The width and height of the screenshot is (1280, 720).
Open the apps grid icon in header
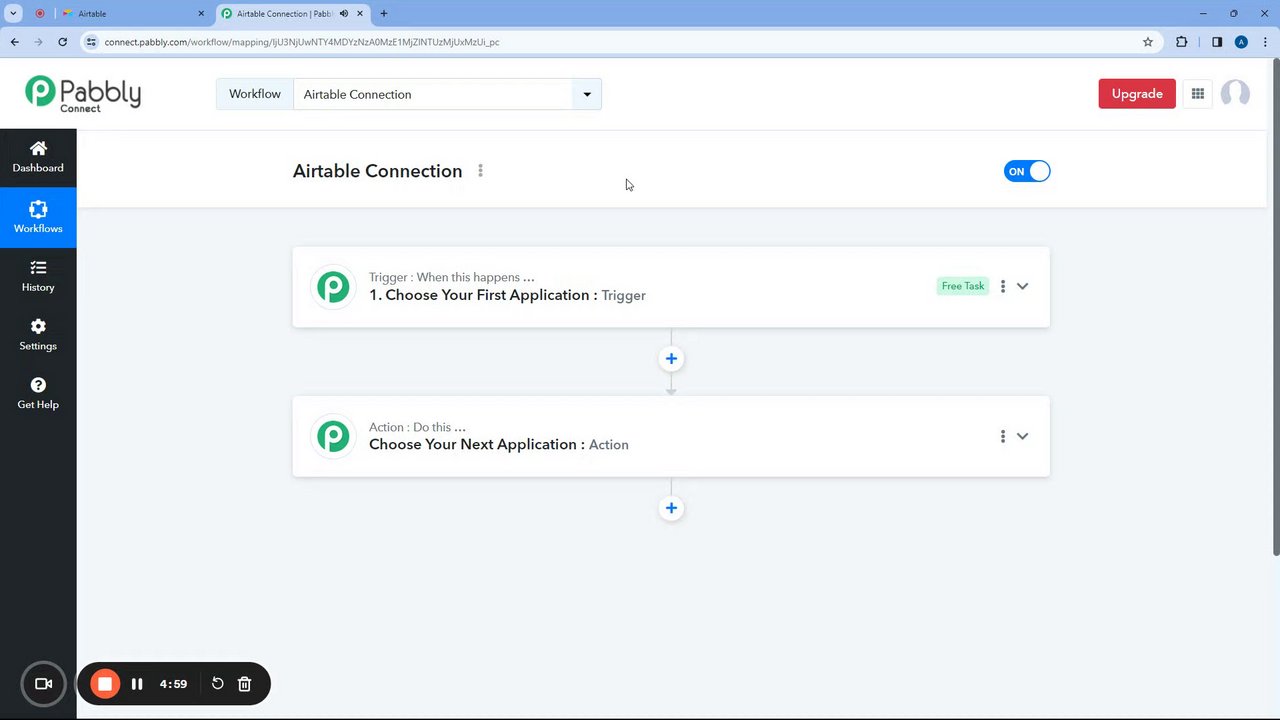pyautogui.click(x=1197, y=94)
